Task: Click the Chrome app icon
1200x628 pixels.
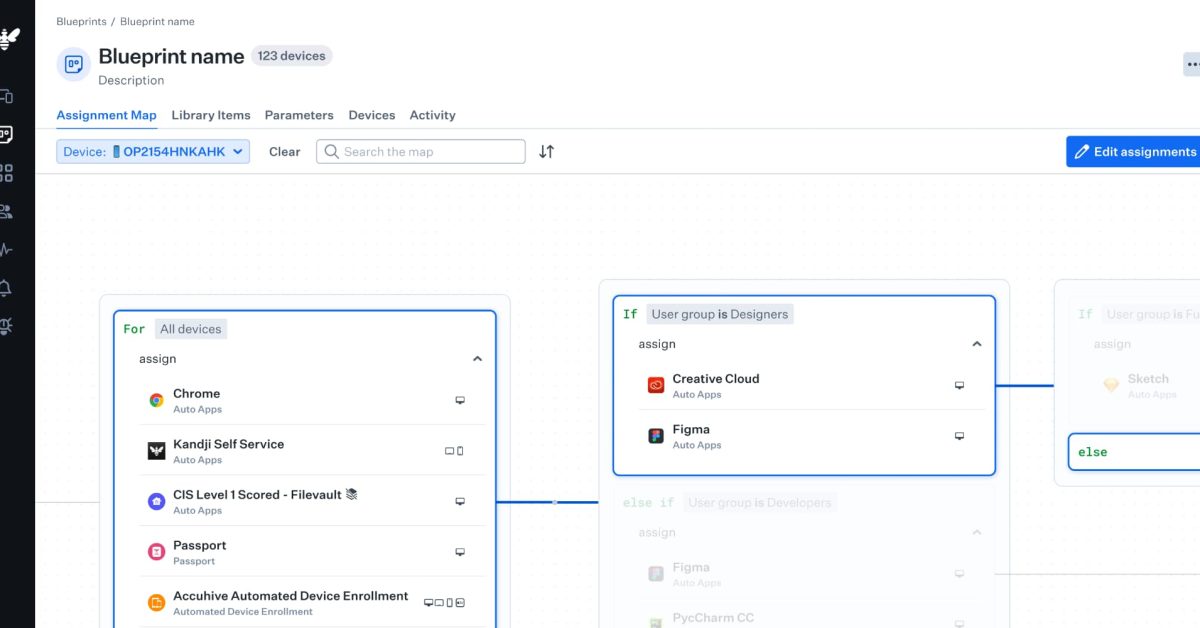Action: point(156,400)
